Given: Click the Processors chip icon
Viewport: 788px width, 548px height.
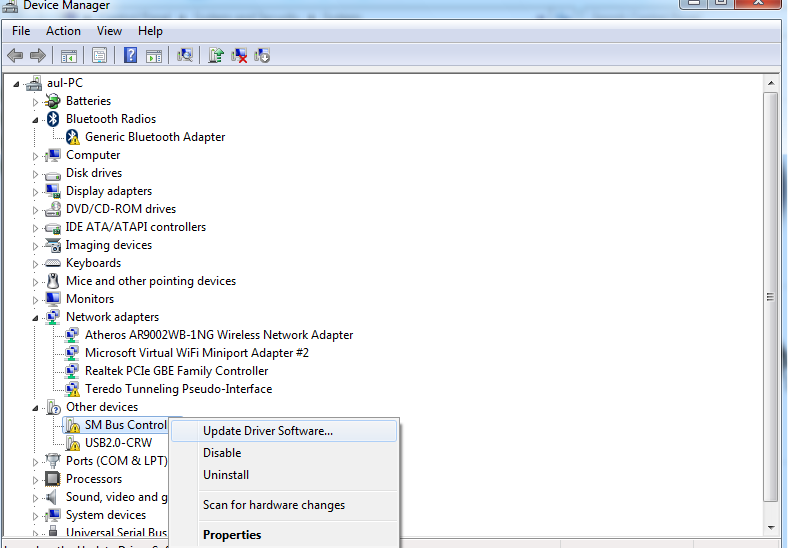Looking at the screenshot, I should [52, 479].
